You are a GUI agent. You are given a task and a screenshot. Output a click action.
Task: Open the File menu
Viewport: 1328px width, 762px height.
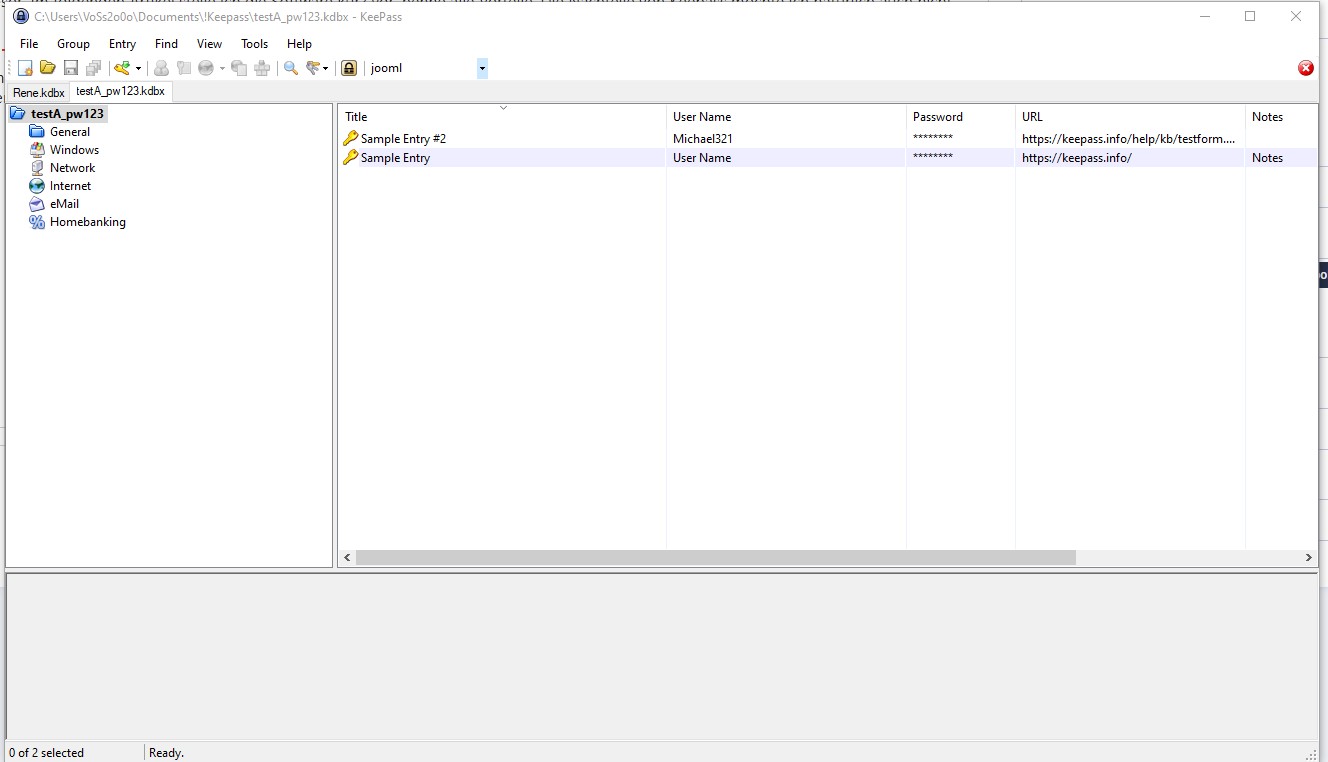click(x=29, y=44)
